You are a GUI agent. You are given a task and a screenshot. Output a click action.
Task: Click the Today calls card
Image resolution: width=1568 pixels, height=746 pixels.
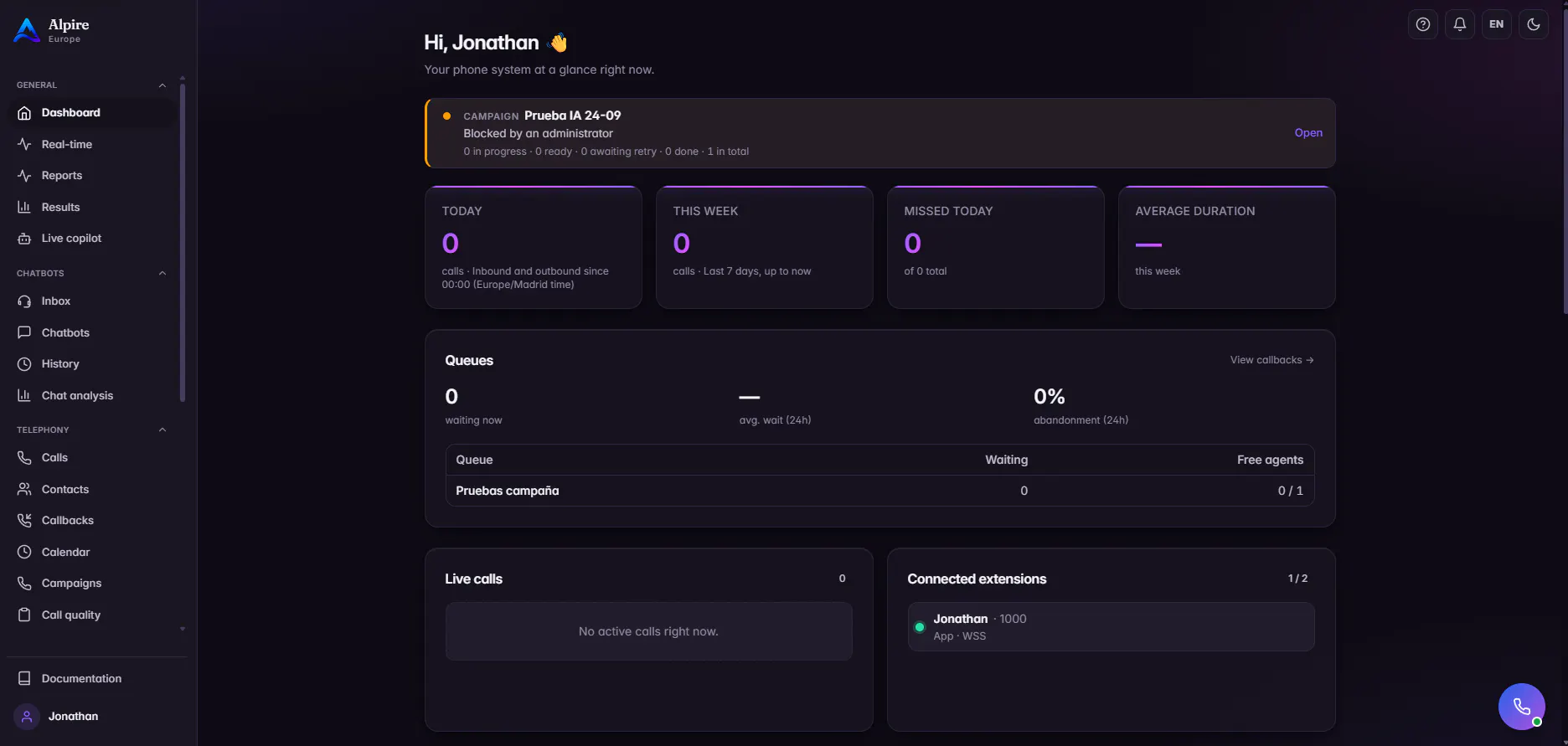tap(534, 247)
